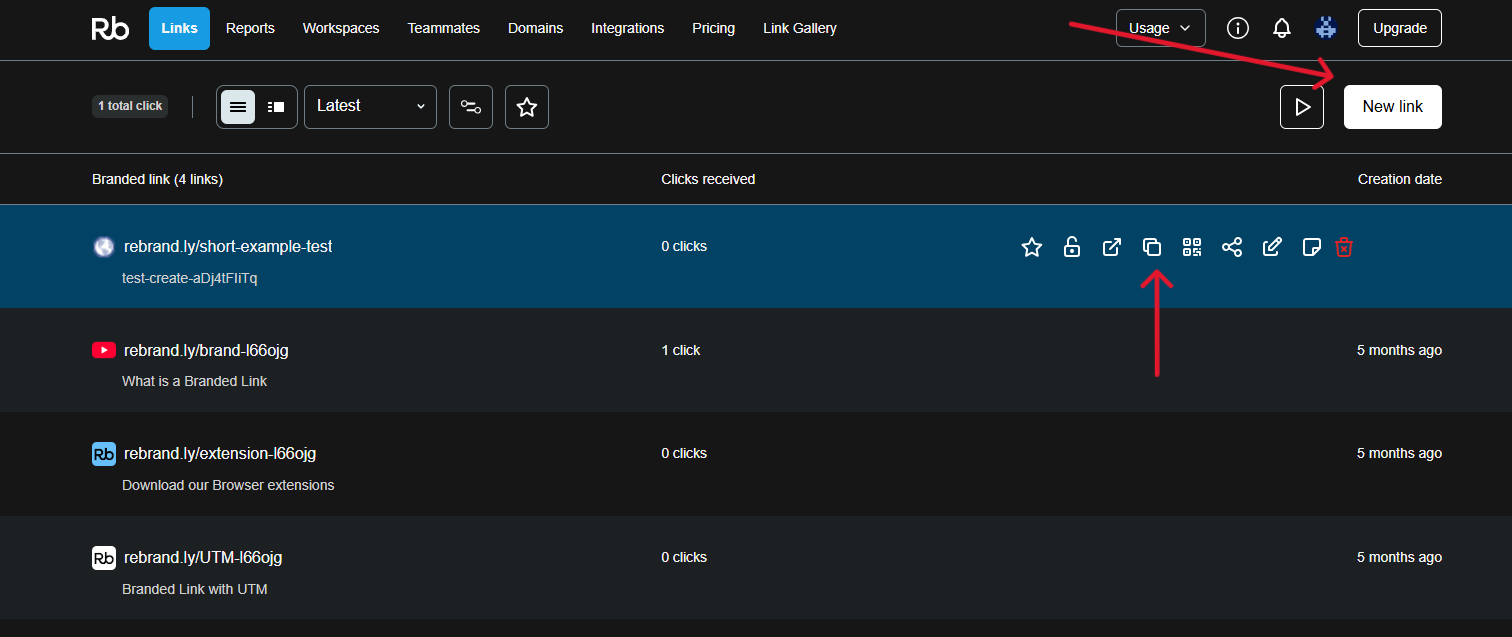Go to the Reports tab
This screenshot has height=637, width=1512.
(250, 28)
